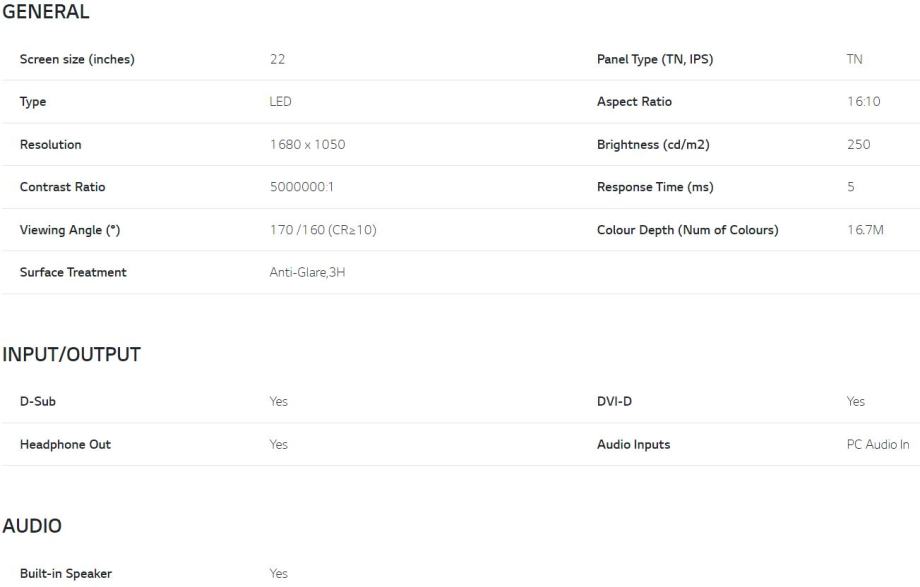Click the Response Time (ms) label

coord(655,187)
